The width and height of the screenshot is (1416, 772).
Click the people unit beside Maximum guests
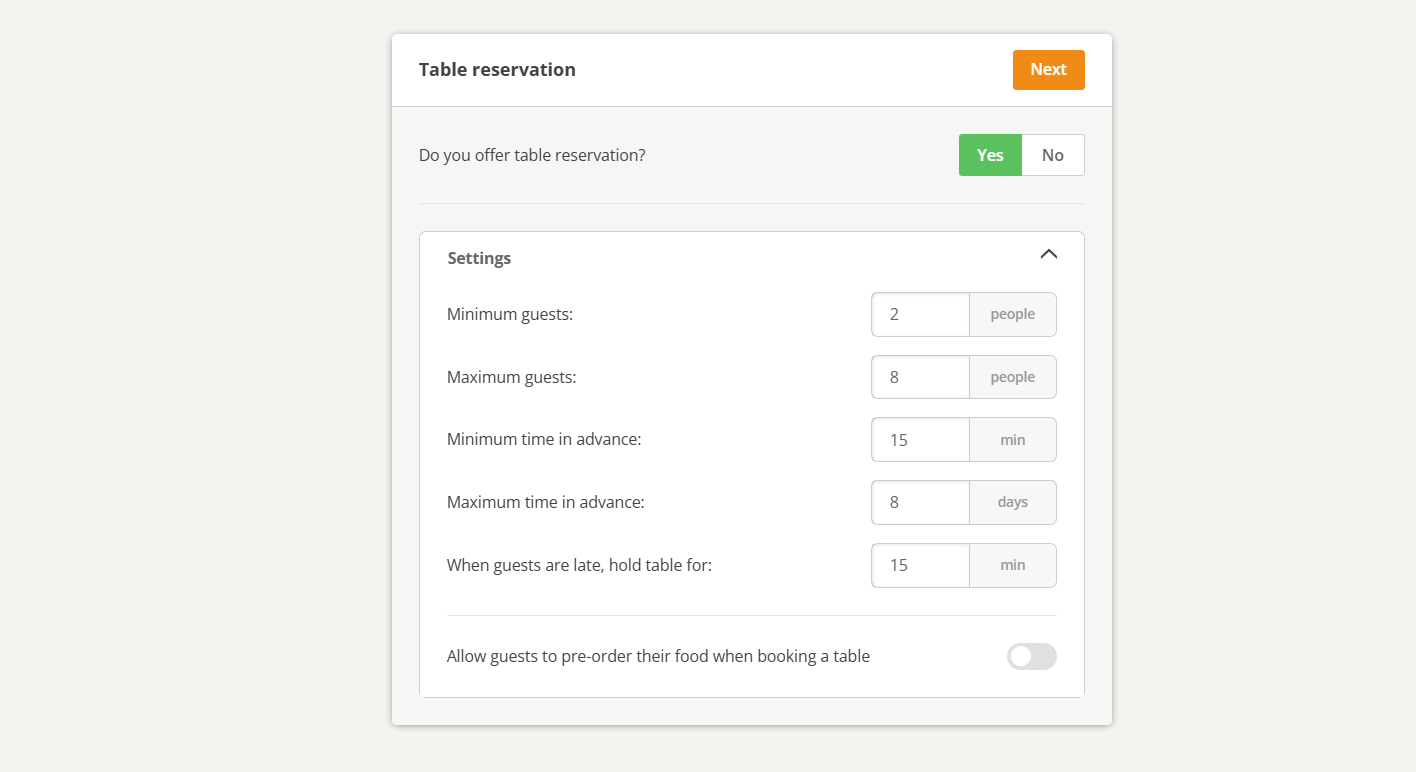pyautogui.click(x=1012, y=377)
